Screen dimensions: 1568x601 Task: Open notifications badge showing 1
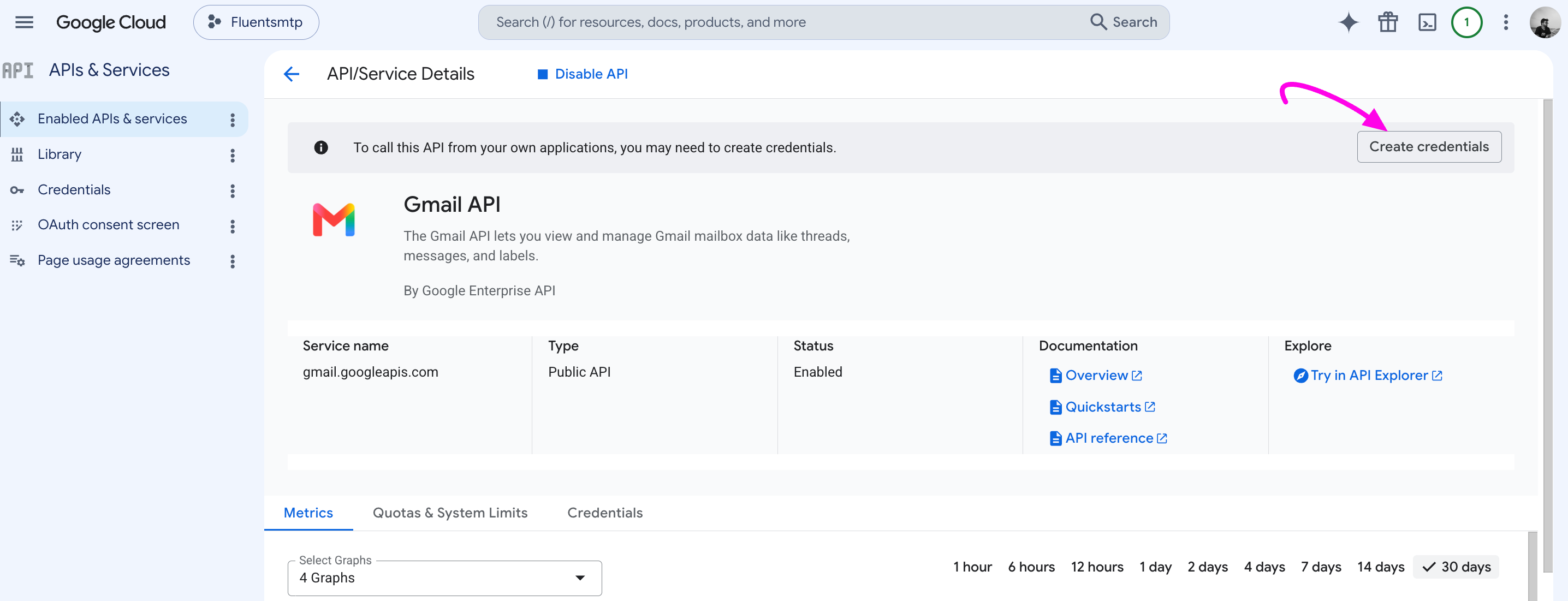tap(1466, 22)
